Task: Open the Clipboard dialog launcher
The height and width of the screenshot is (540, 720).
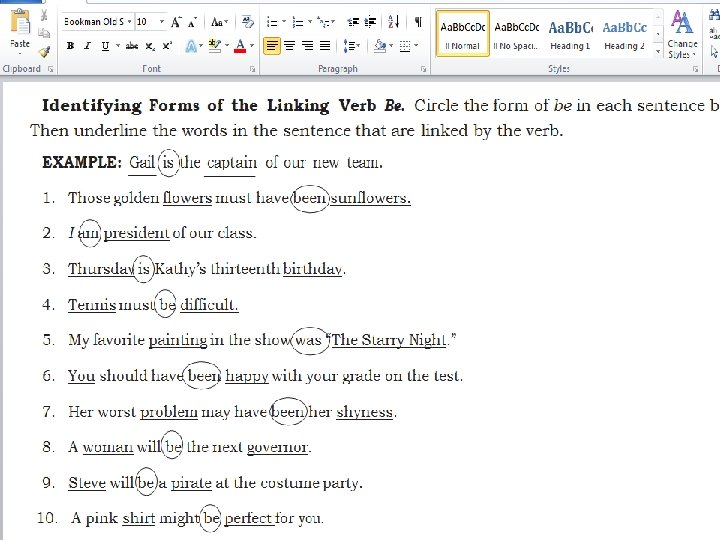Action: 51,69
